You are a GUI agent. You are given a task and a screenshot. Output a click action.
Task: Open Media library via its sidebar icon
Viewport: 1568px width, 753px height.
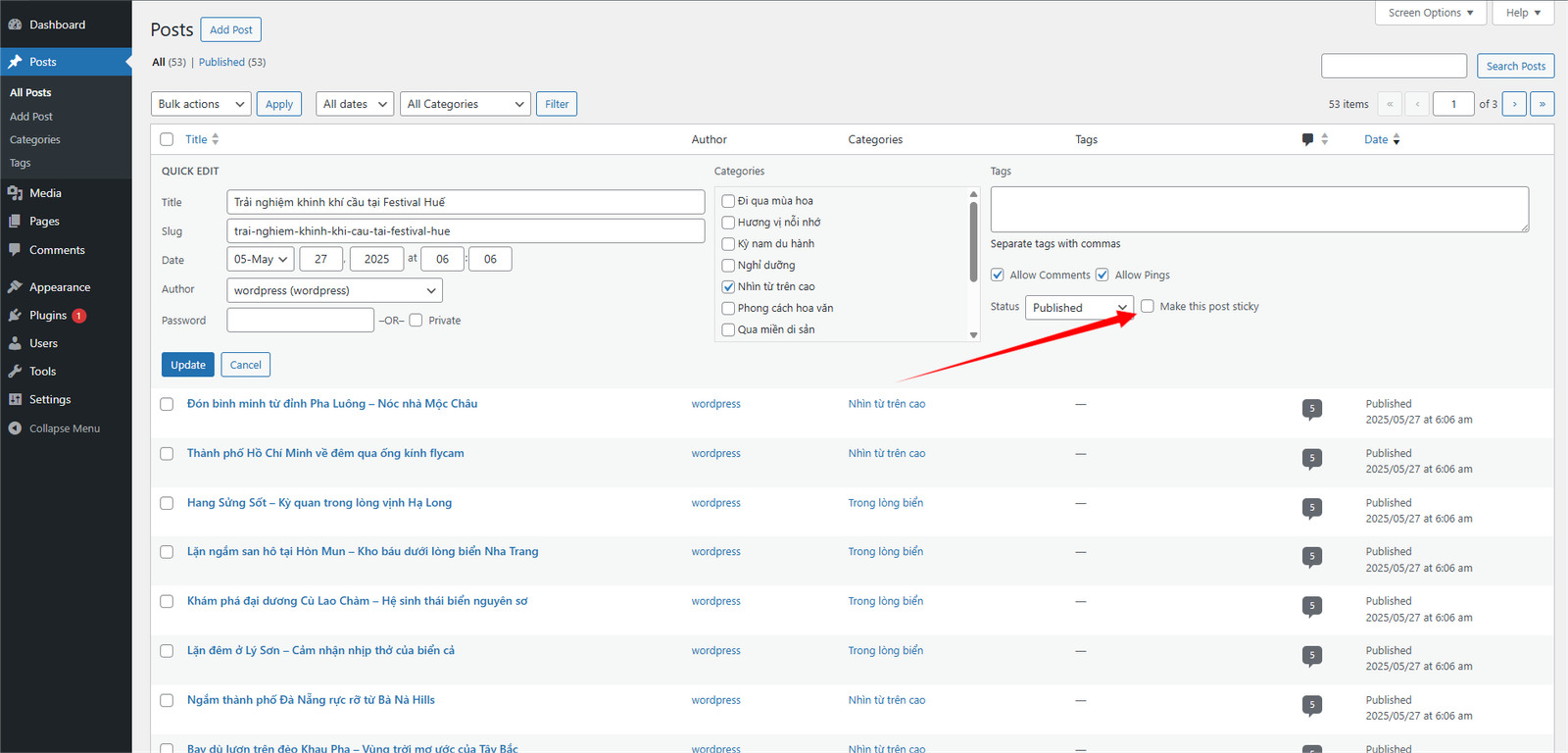15,193
